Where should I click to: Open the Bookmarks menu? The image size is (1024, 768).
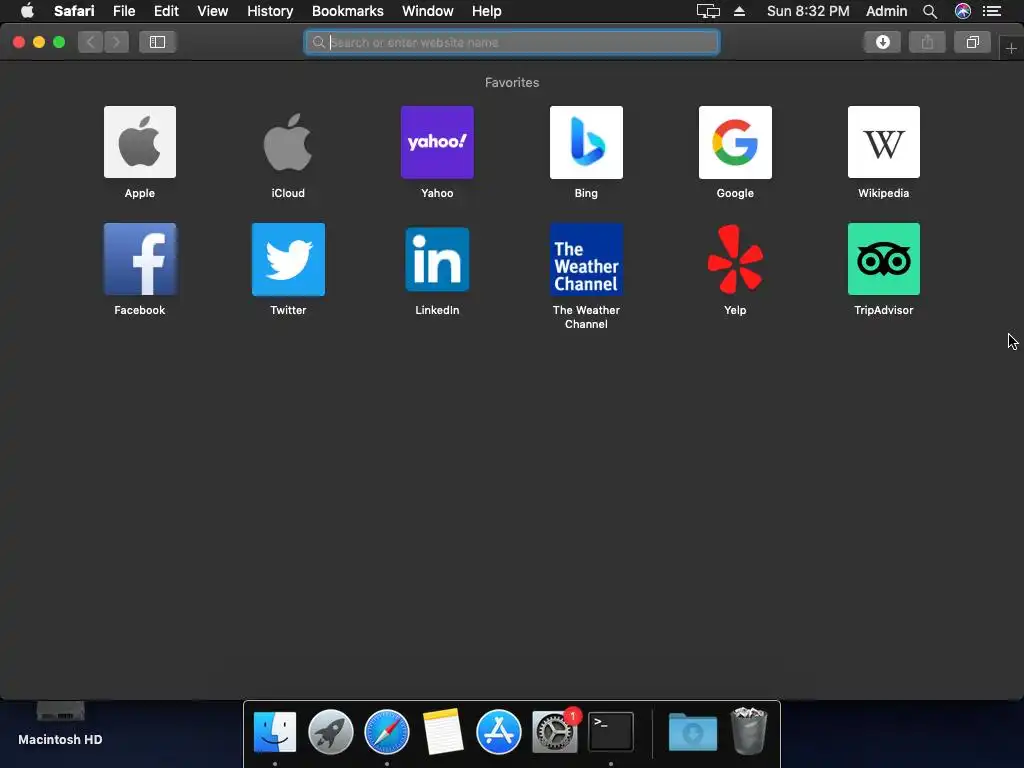tap(347, 11)
